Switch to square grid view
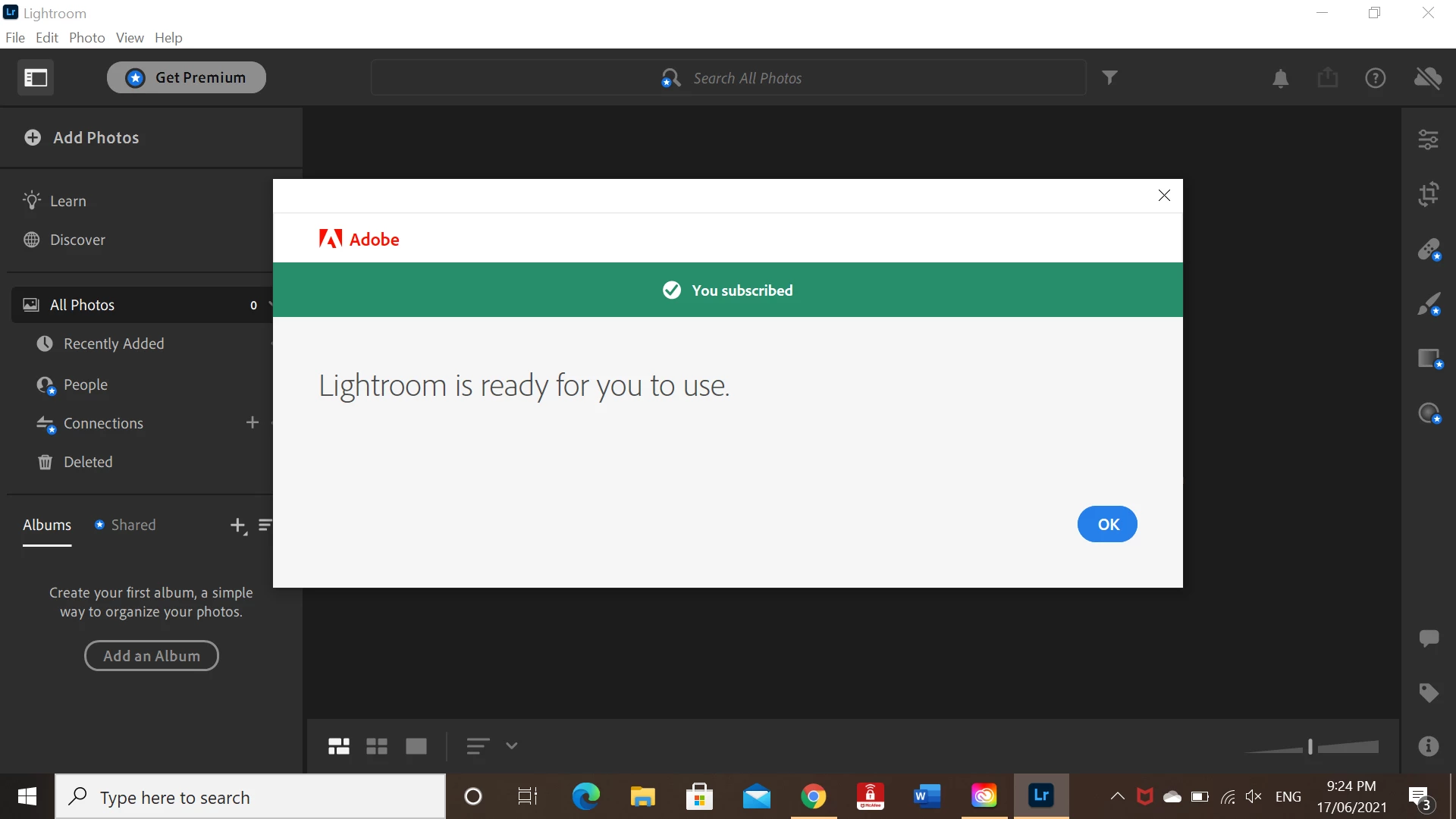The width and height of the screenshot is (1456, 819). tap(377, 746)
